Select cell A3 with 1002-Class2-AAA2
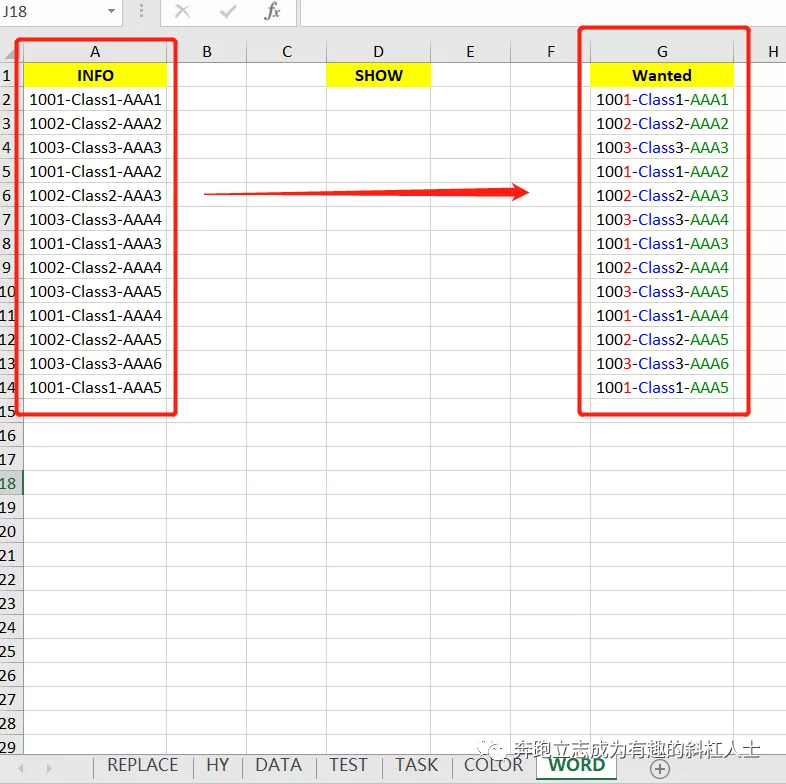The width and height of the screenshot is (786, 784). (x=95, y=123)
